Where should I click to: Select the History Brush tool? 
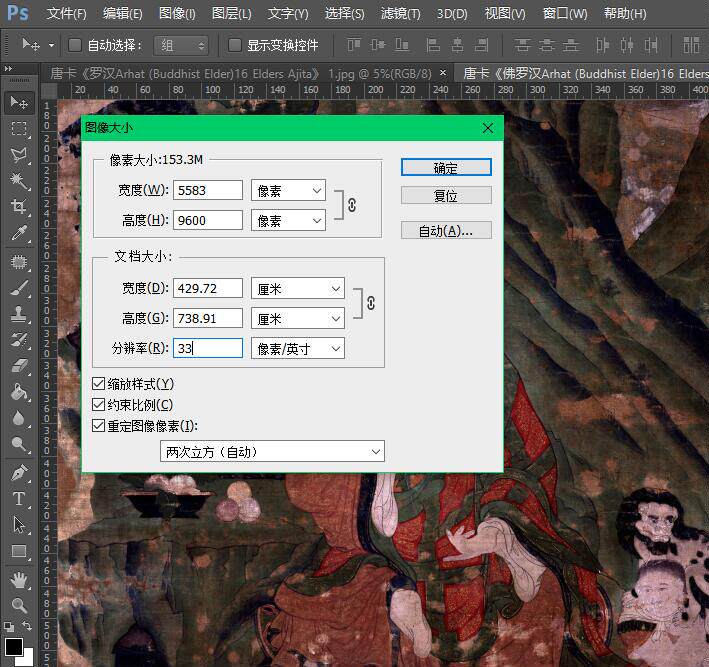19,340
